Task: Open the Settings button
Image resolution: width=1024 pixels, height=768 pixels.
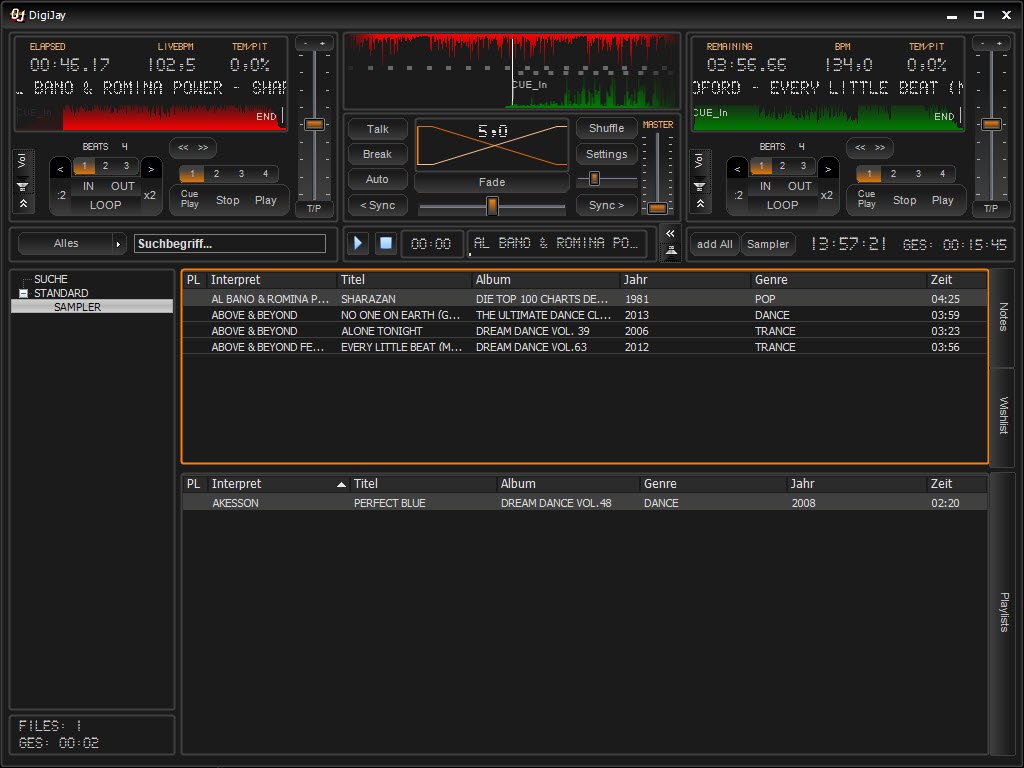Action: tap(606, 154)
